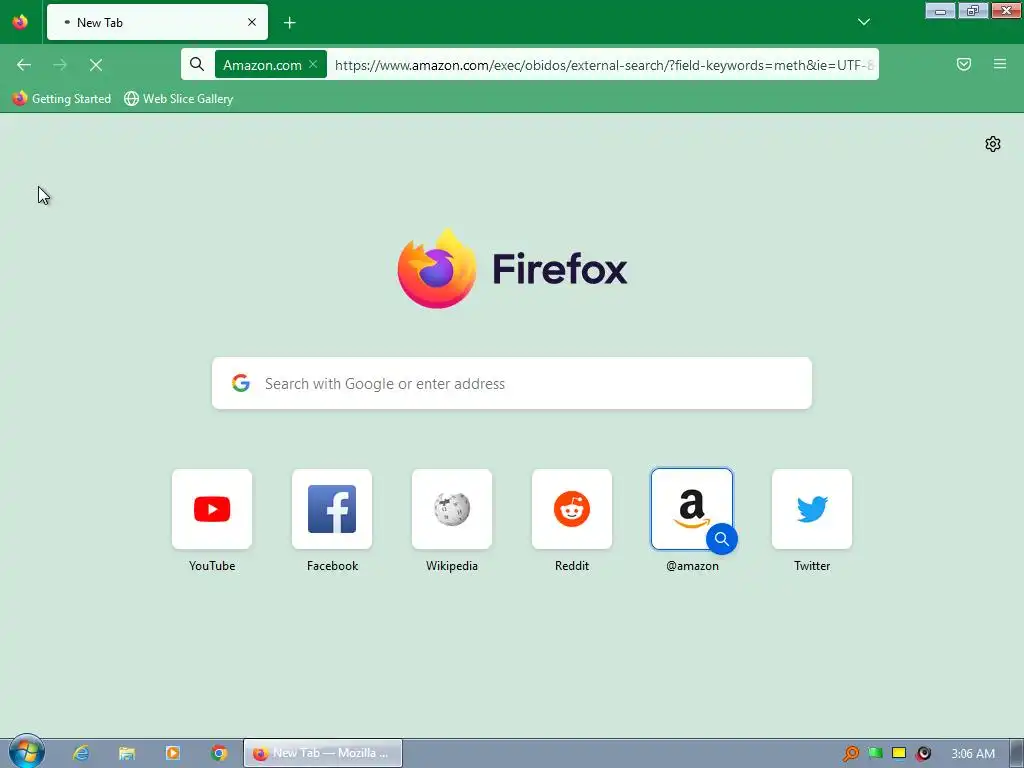Screen dimensions: 1024x768
Task: Click the Search with Google field
Action: [x=512, y=383]
